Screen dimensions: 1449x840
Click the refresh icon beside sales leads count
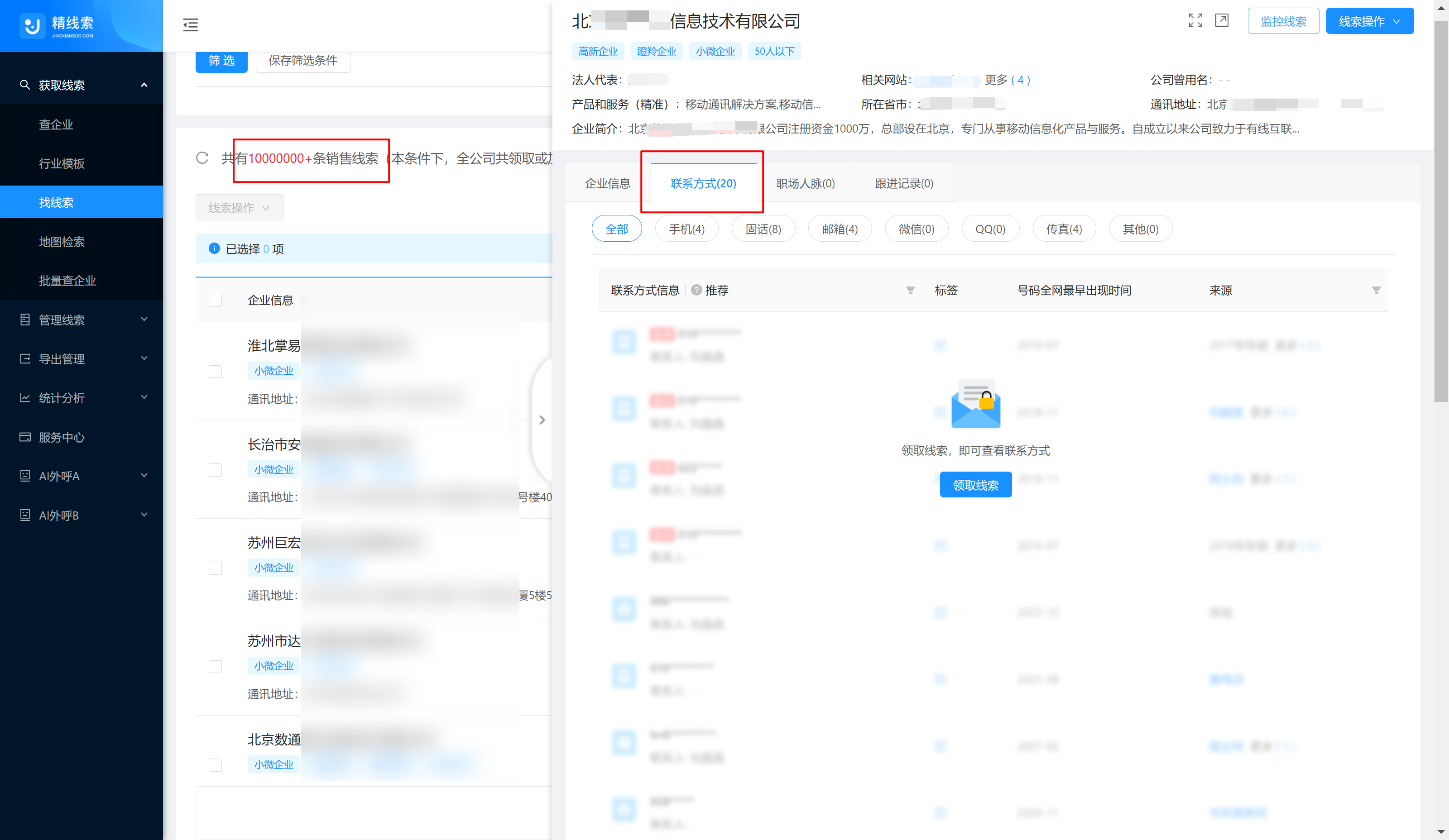tap(202, 158)
